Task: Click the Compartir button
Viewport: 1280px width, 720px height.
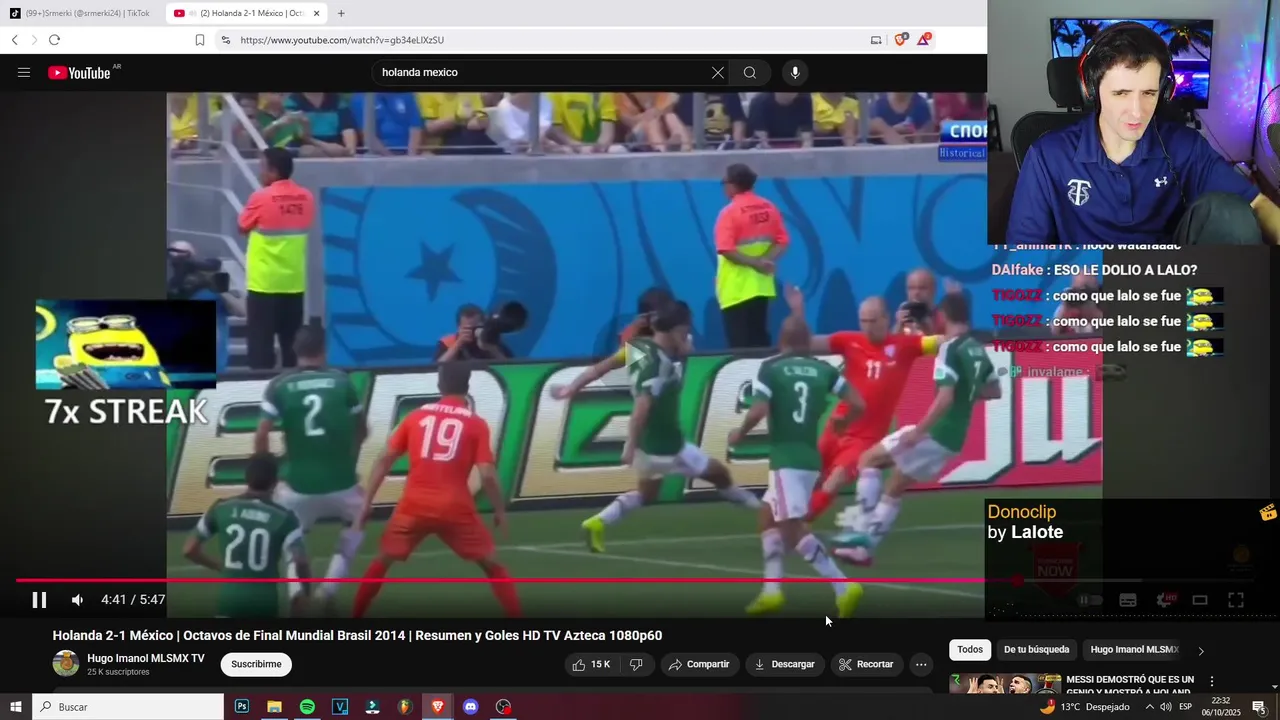Action: tap(699, 664)
